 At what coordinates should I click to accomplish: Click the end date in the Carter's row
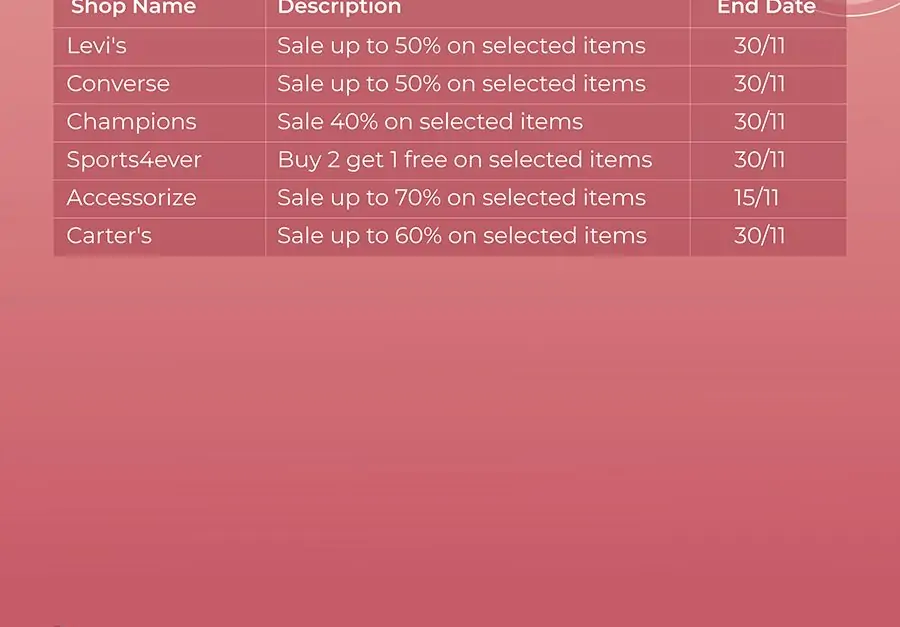click(x=759, y=236)
